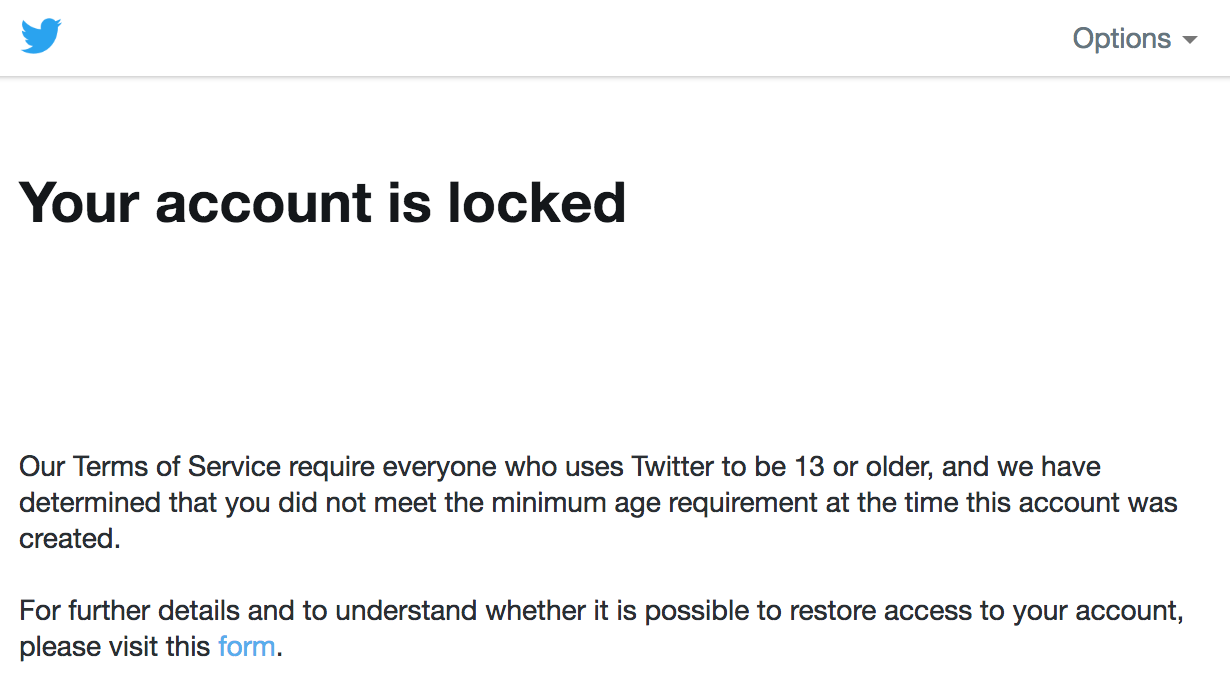Click the Options label text
The height and width of the screenshot is (696, 1230).
coord(1122,39)
